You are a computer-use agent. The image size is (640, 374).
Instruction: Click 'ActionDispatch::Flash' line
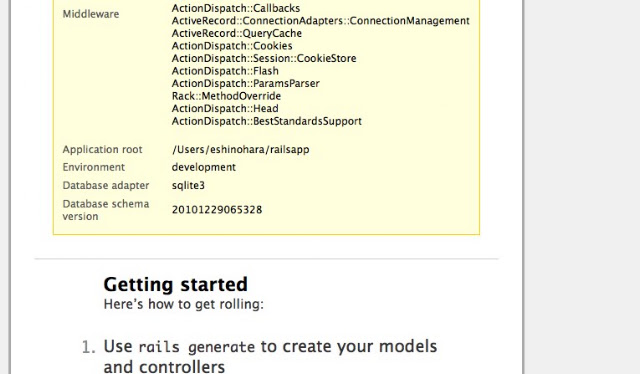pos(225,71)
